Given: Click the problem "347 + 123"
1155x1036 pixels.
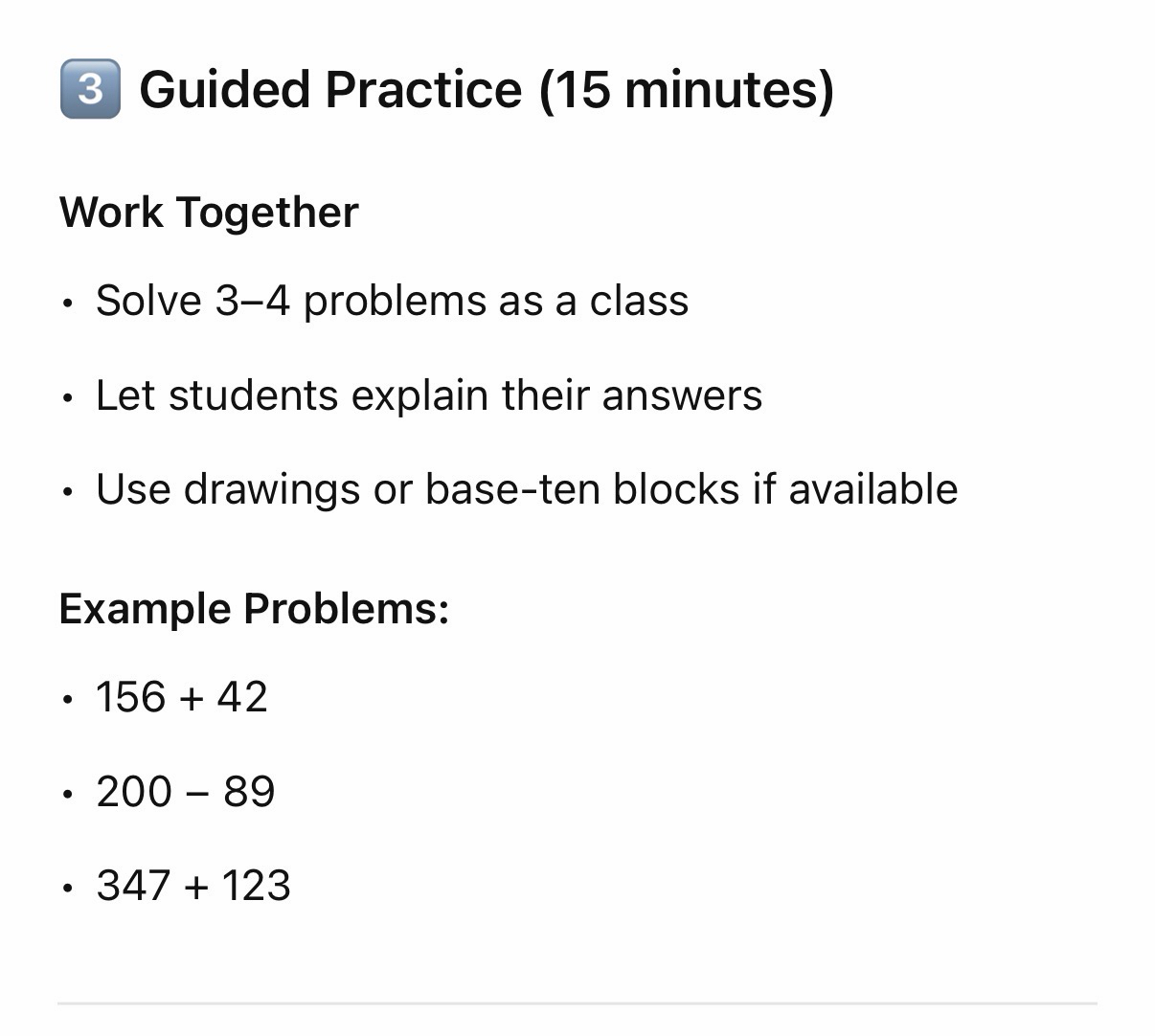Looking at the screenshot, I should pos(192,886).
